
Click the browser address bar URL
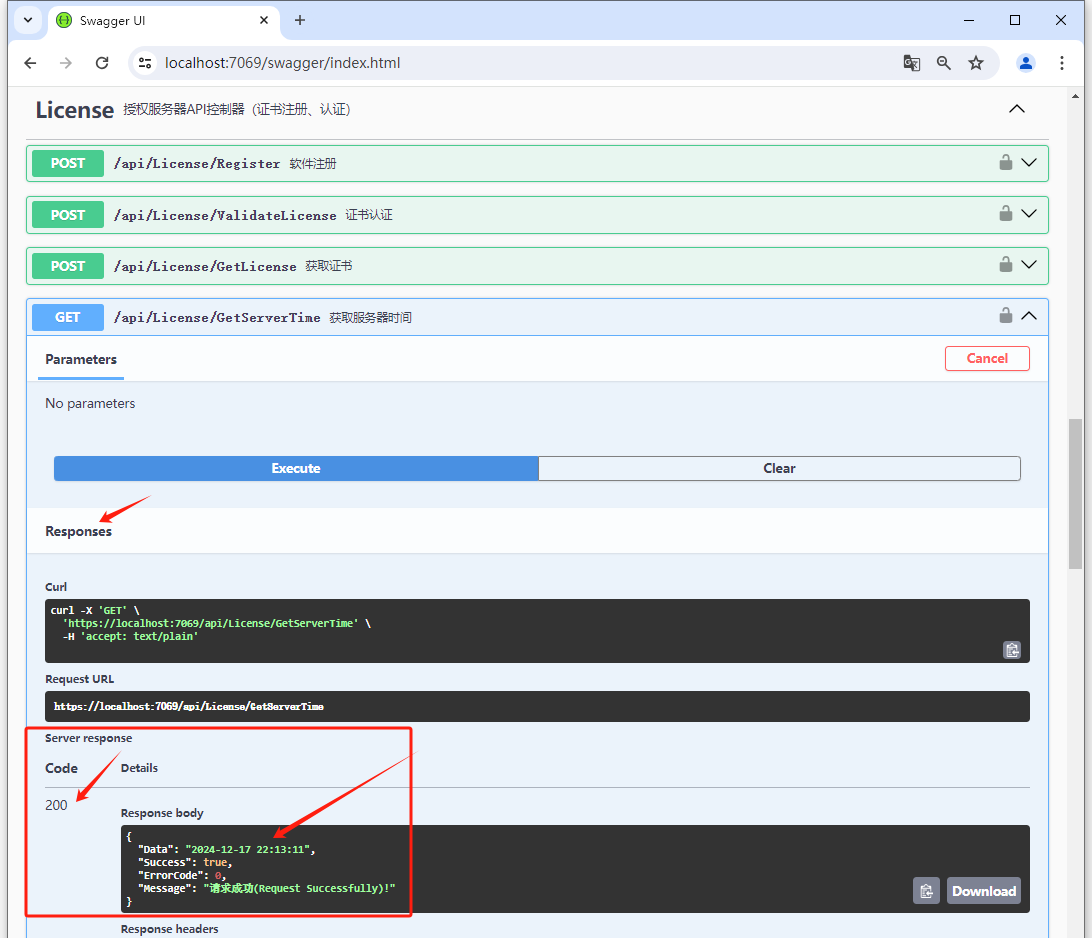pos(282,63)
